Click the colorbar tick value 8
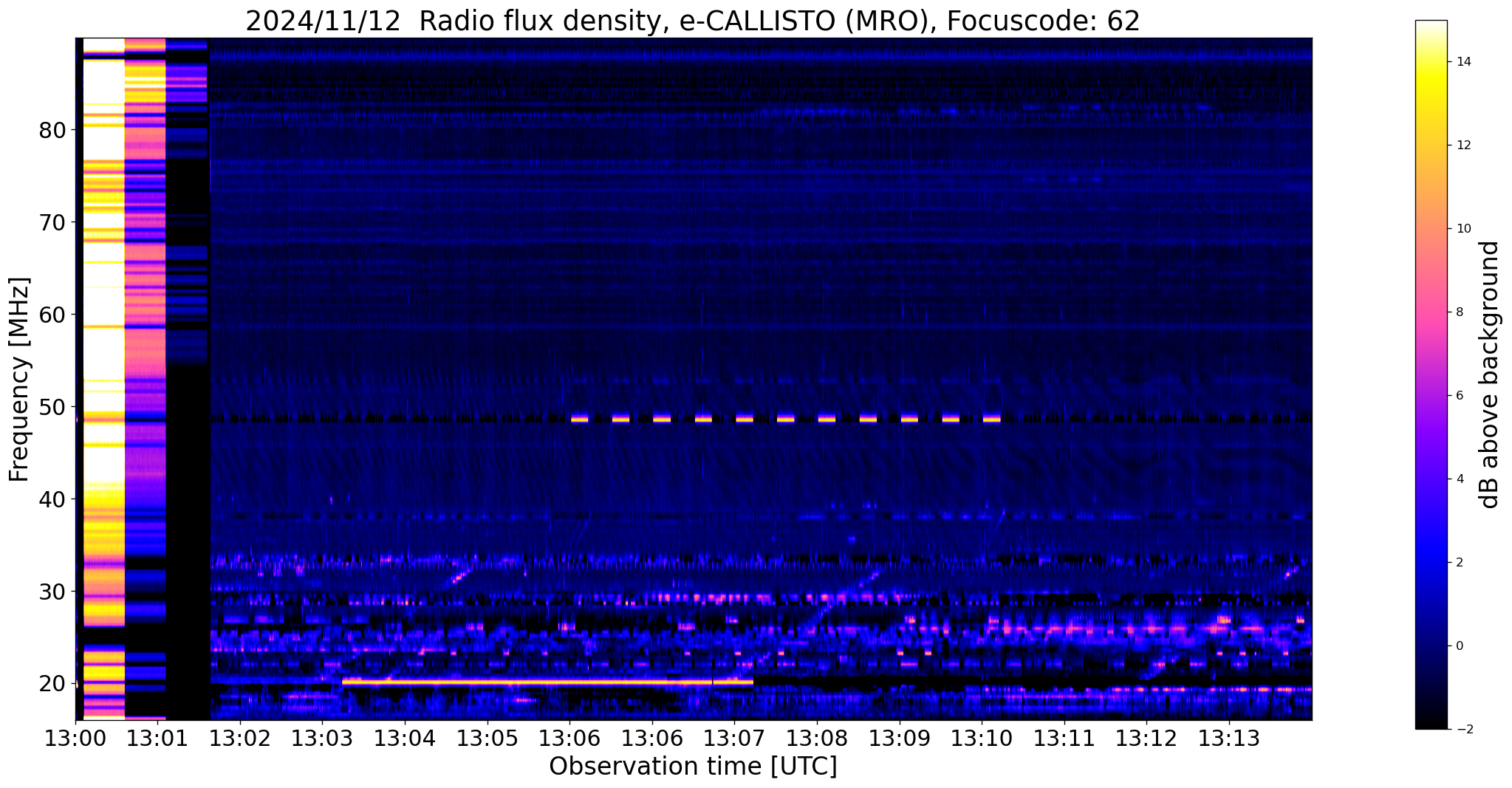This screenshot has width=1512, height=788. [1459, 312]
